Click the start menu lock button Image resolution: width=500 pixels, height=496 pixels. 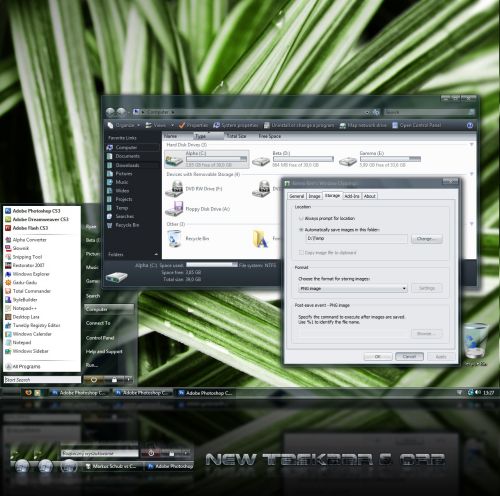[114, 380]
